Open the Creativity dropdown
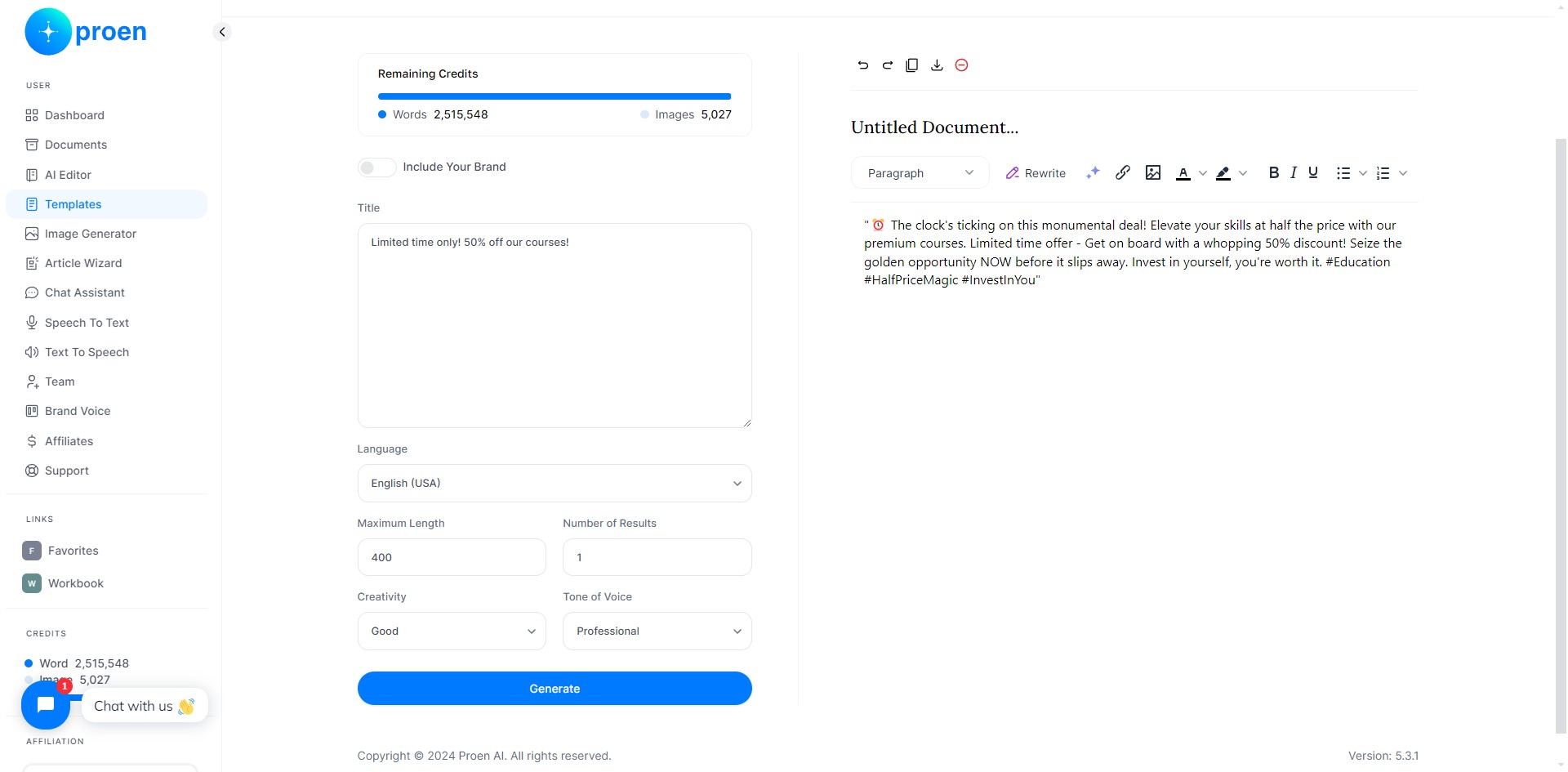 click(x=452, y=631)
